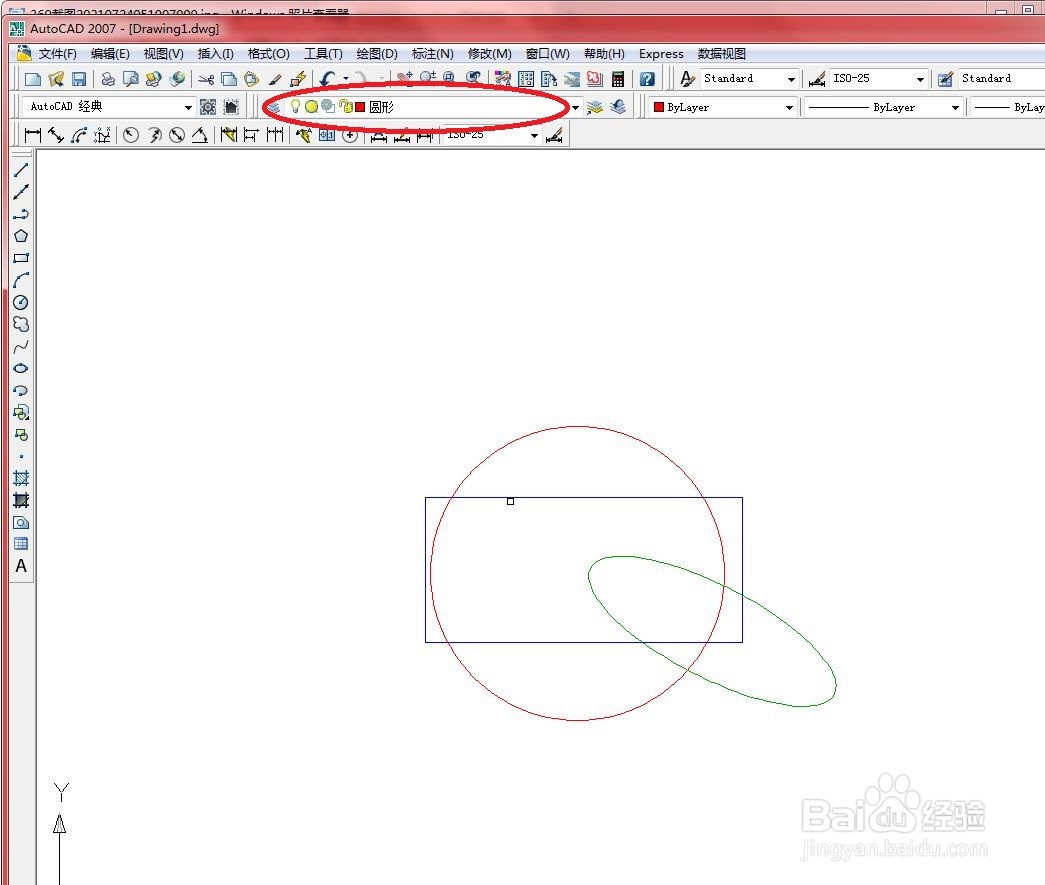Select the Line drawing tool
Image resolution: width=1045 pixels, height=885 pixels.
click(x=21, y=171)
